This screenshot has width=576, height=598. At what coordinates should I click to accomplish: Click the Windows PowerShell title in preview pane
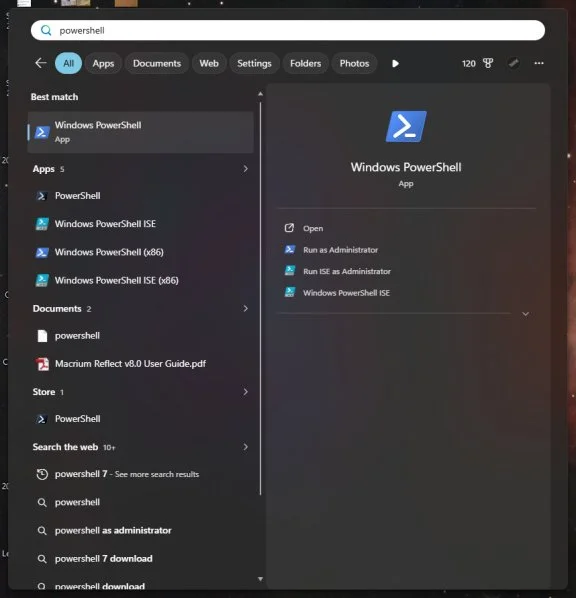pos(406,167)
